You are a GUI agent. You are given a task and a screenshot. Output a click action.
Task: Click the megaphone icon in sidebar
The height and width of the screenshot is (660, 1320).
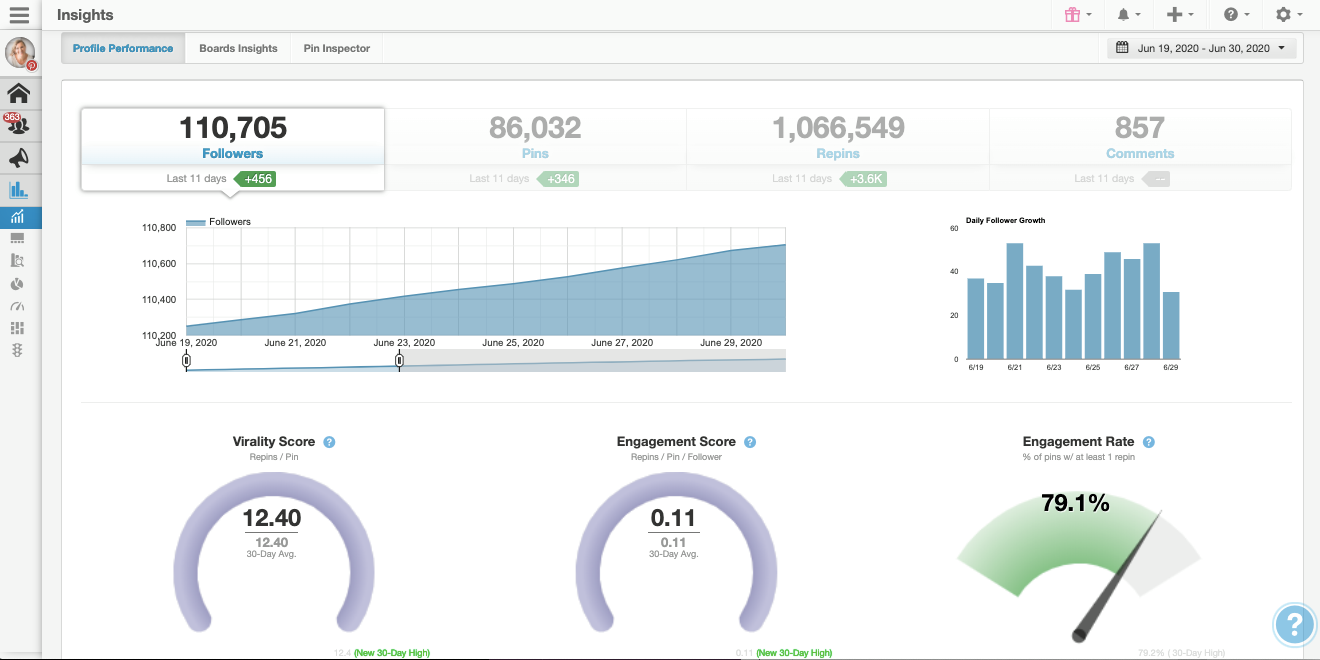pyautogui.click(x=18, y=157)
